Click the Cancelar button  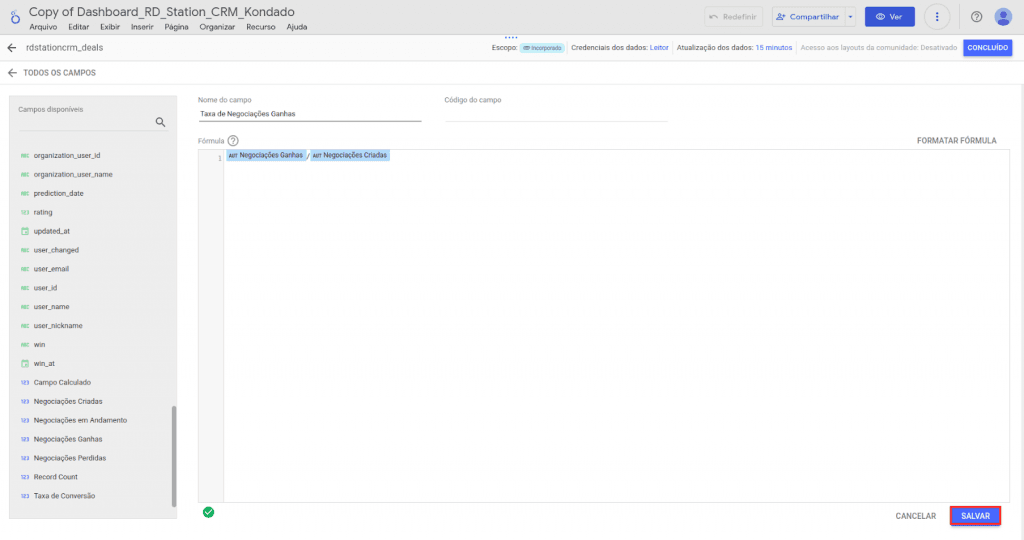915,516
